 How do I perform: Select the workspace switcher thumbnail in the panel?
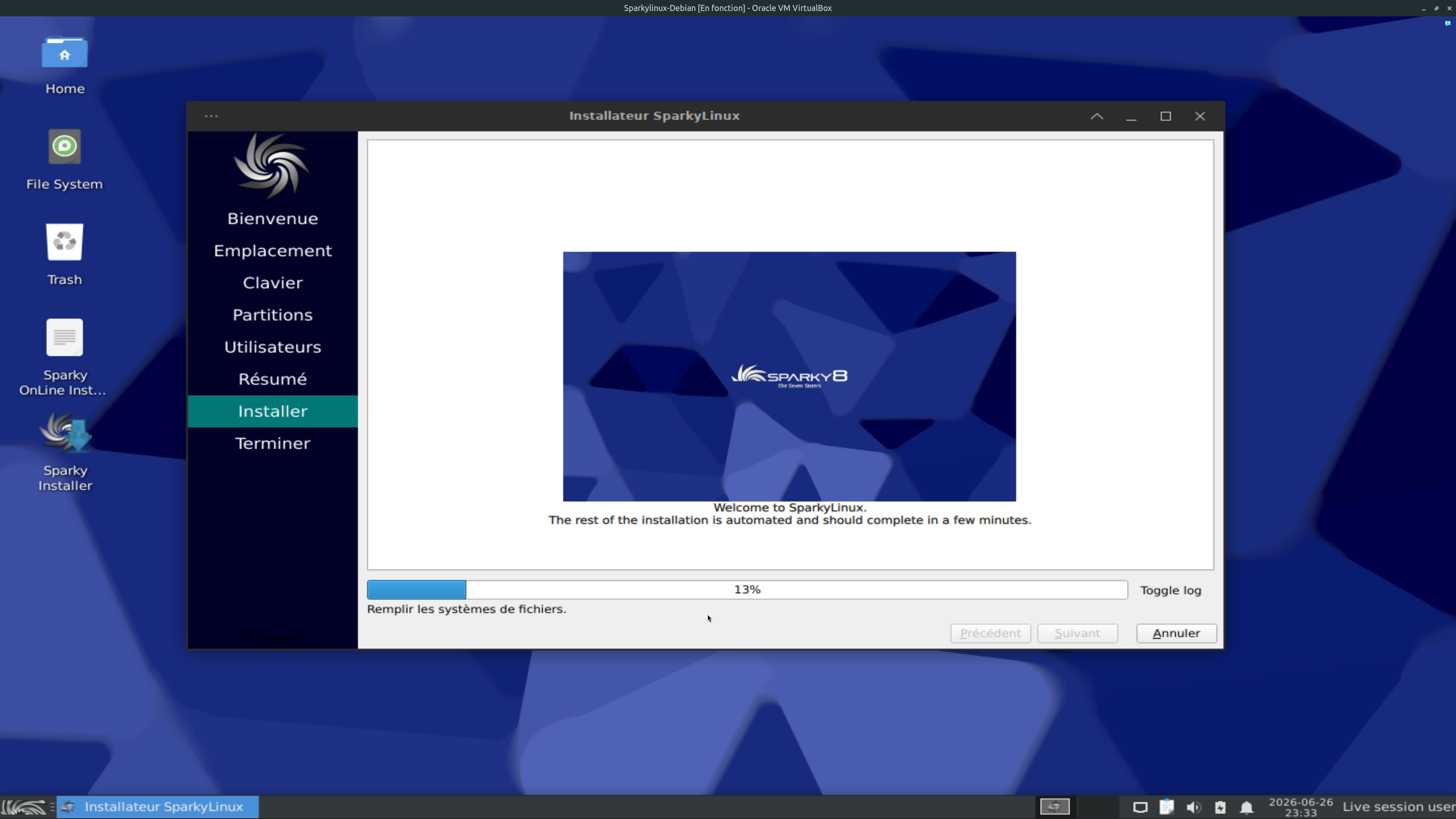pyautogui.click(x=1055, y=806)
